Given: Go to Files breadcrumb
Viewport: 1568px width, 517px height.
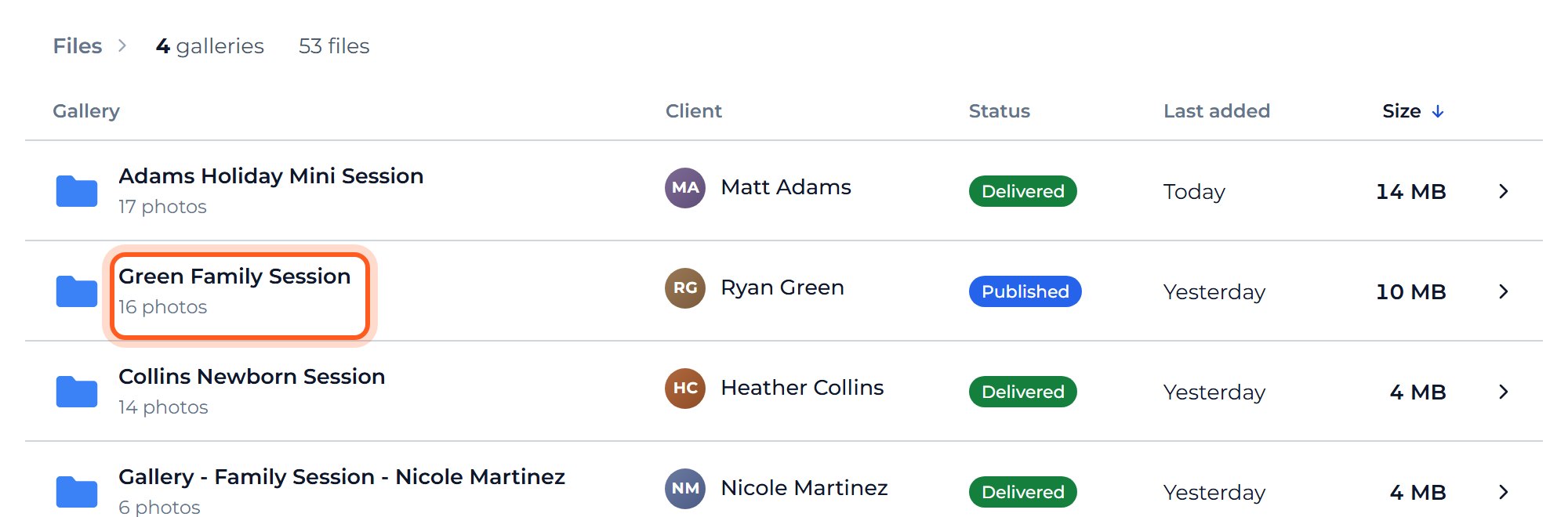Looking at the screenshot, I should [x=78, y=46].
